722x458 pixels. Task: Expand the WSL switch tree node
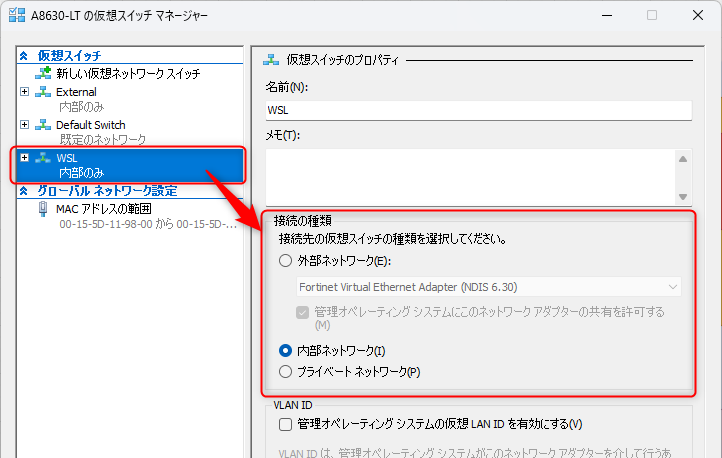(x=24, y=158)
